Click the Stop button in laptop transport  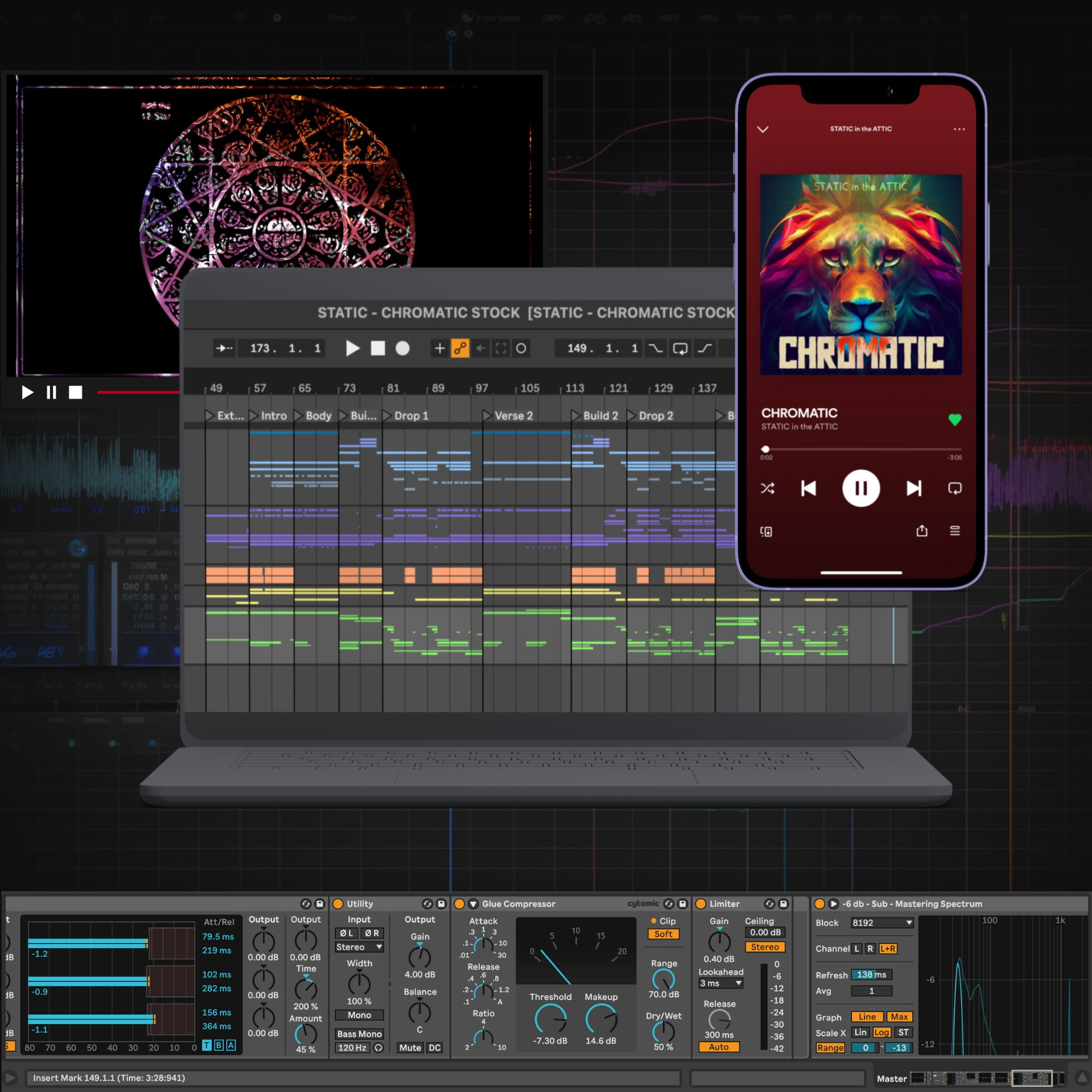click(x=378, y=348)
